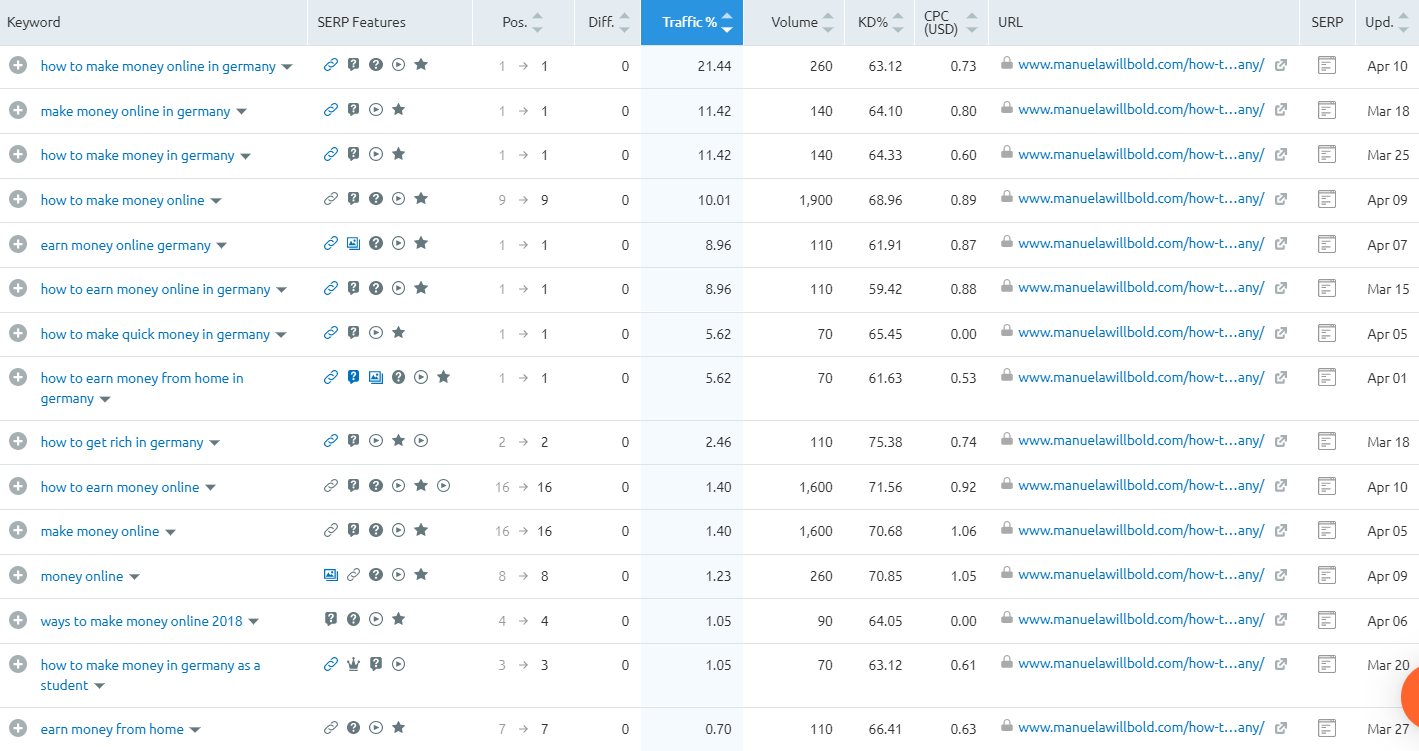Open URL link in 'earn money online germany' row
The width and height of the screenshot is (1419, 751).
1140,243
